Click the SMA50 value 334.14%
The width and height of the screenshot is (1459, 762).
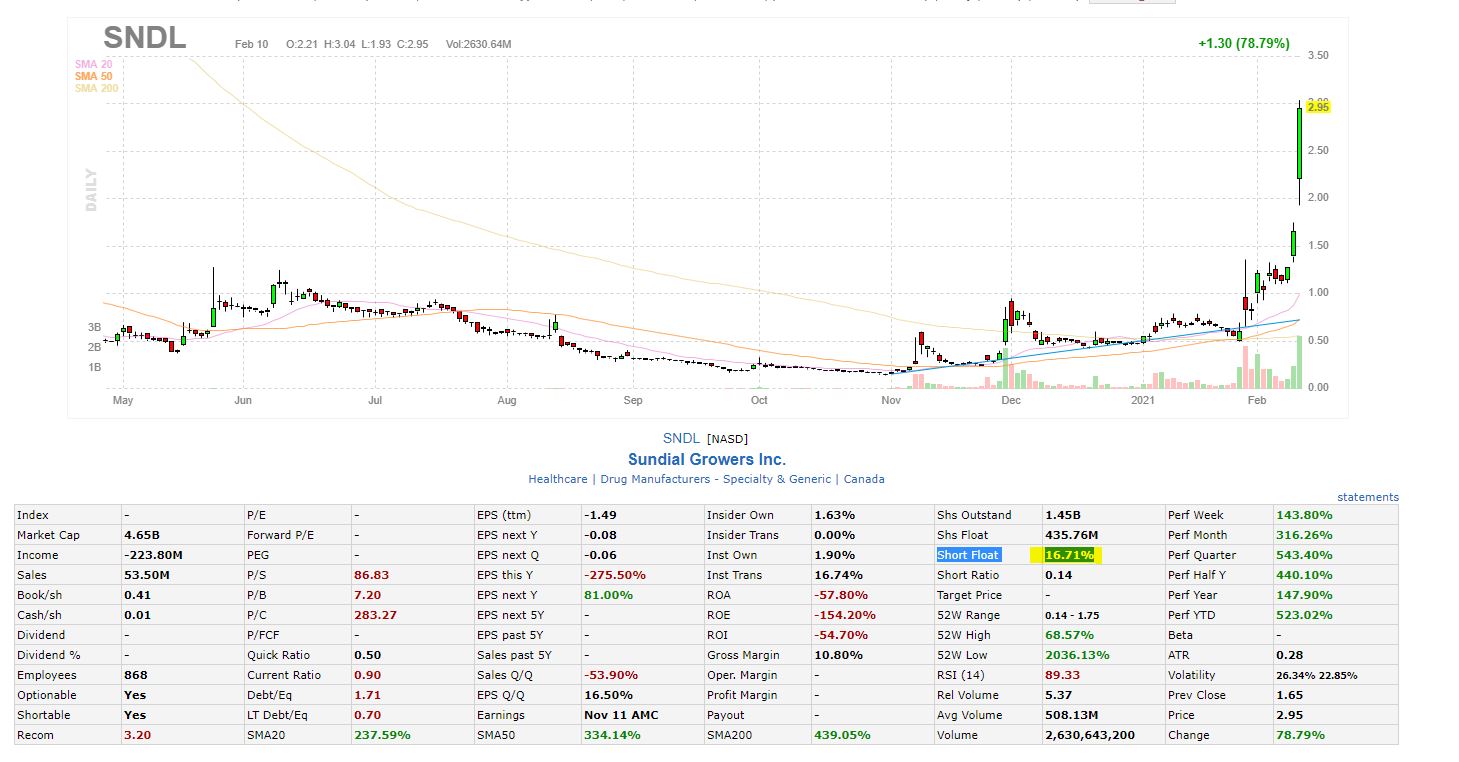(612, 735)
